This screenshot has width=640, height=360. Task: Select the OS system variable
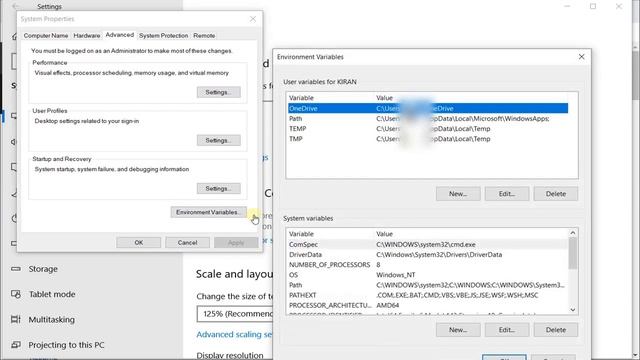[x=427, y=275]
